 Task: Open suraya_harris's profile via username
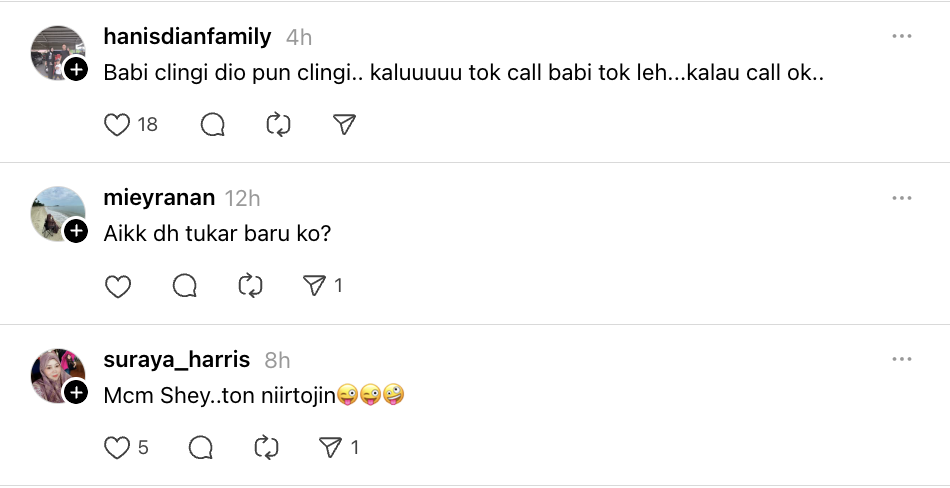[176, 359]
